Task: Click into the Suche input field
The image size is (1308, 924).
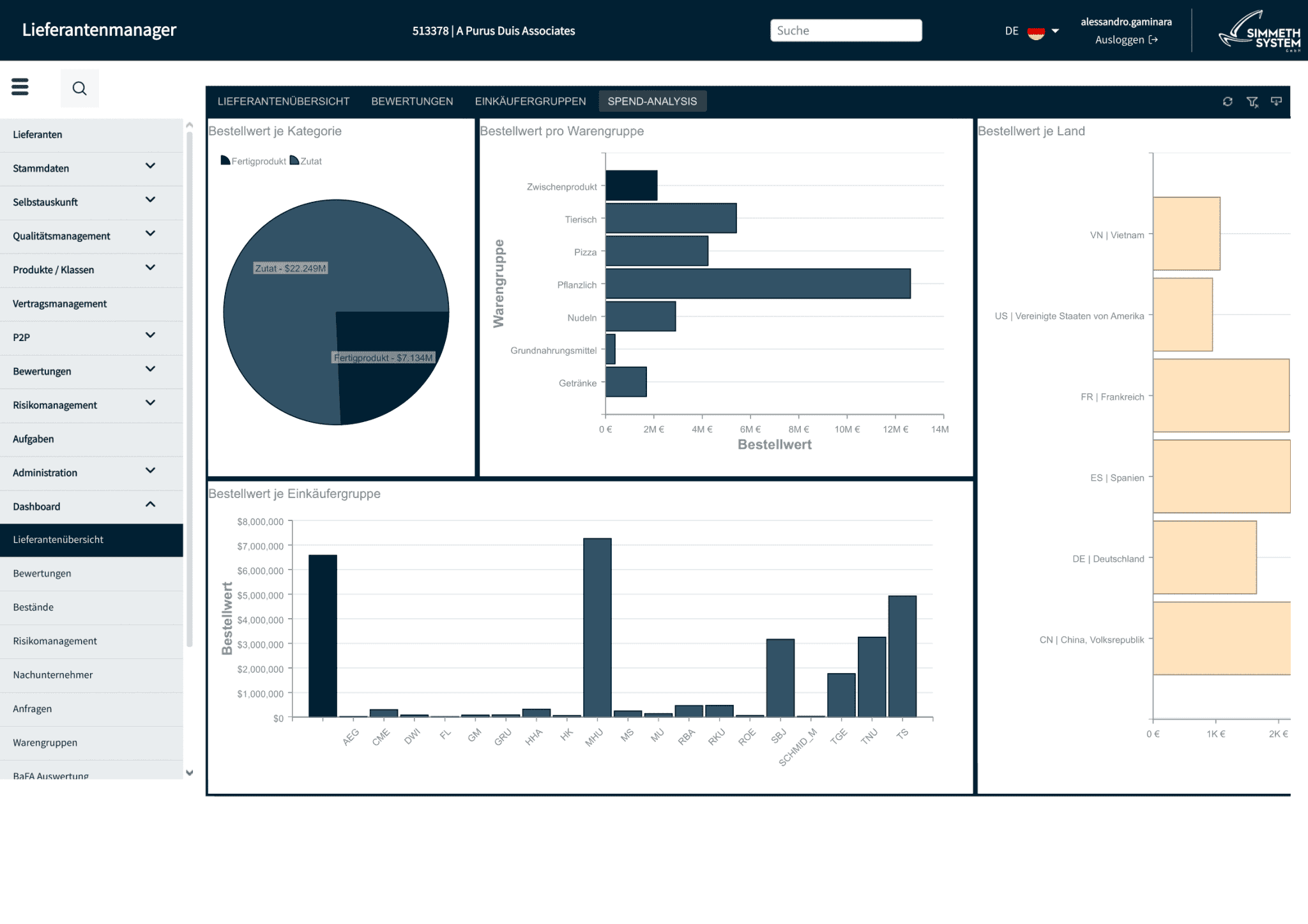Action: point(846,31)
